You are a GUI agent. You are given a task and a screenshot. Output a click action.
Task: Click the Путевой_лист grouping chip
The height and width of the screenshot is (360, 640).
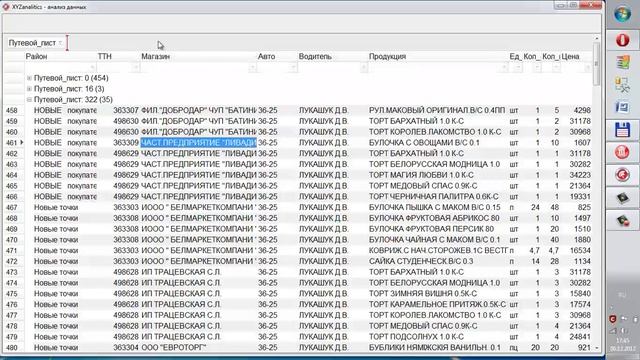35,43
